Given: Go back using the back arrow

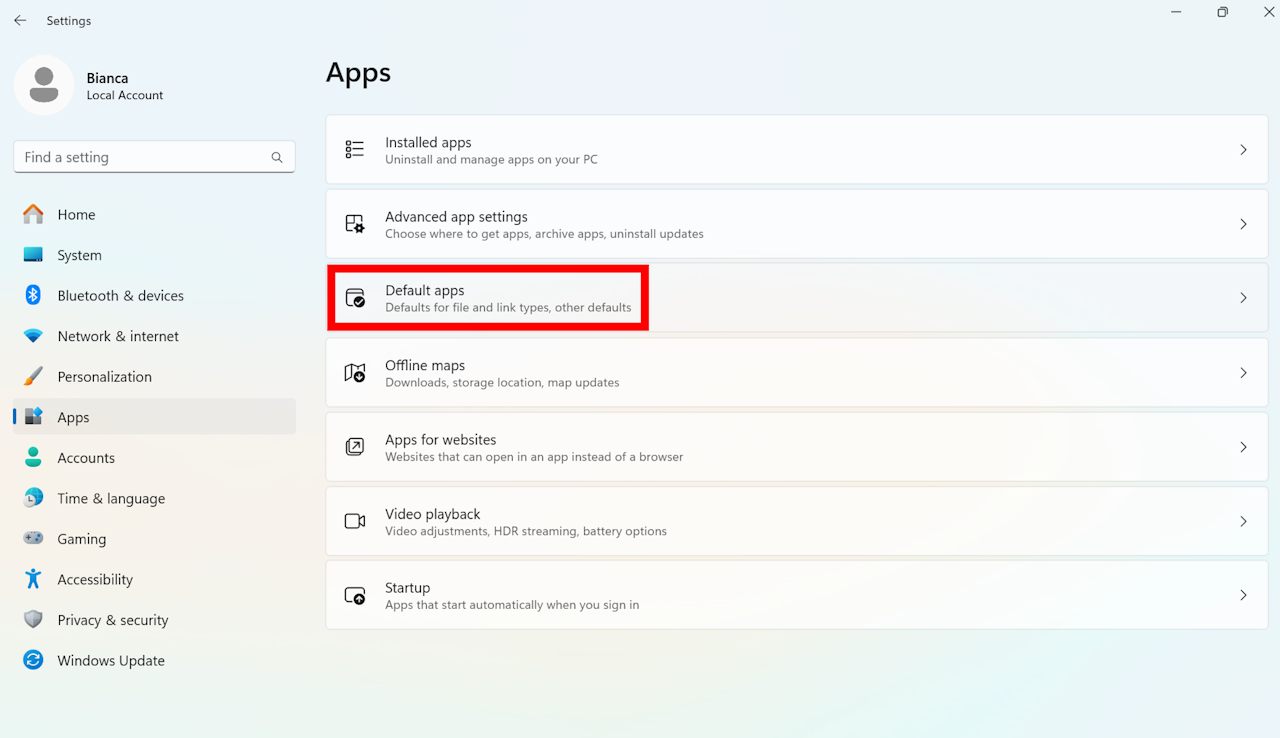Looking at the screenshot, I should pyautogui.click(x=20, y=20).
